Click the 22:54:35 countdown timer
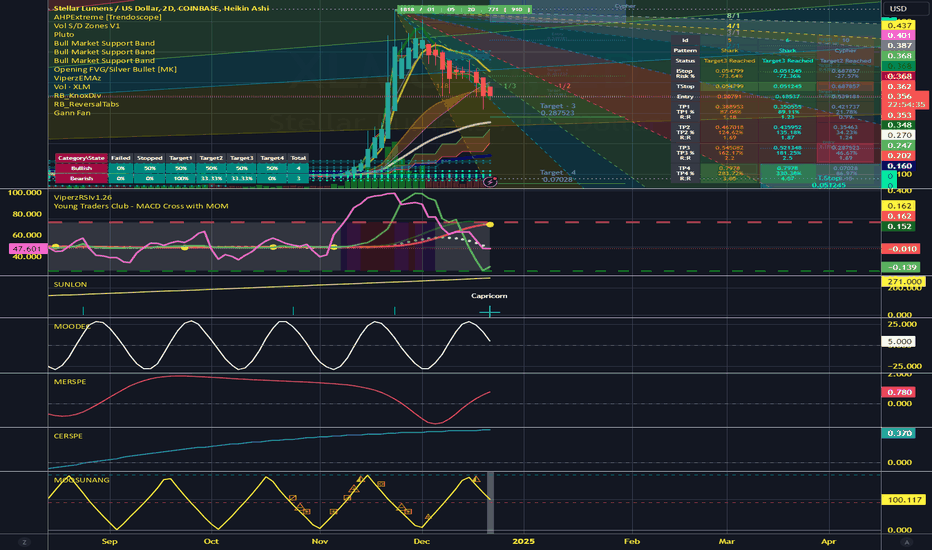Viewport: 932px width, 550px height. click(905, 105)
